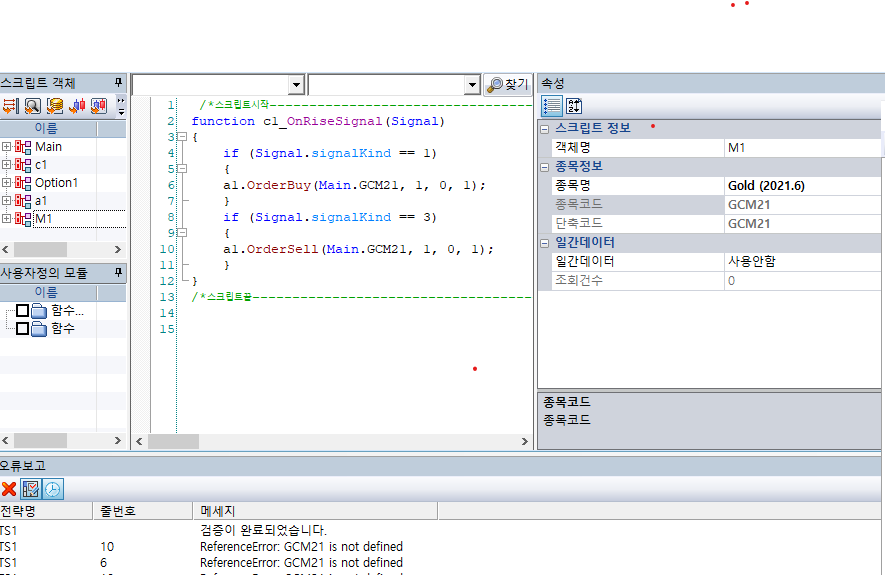Click the gold coins icon in script object toolbar
This screenshot has height=575, width=885.
pyautogui.click(x=55, y=106)
